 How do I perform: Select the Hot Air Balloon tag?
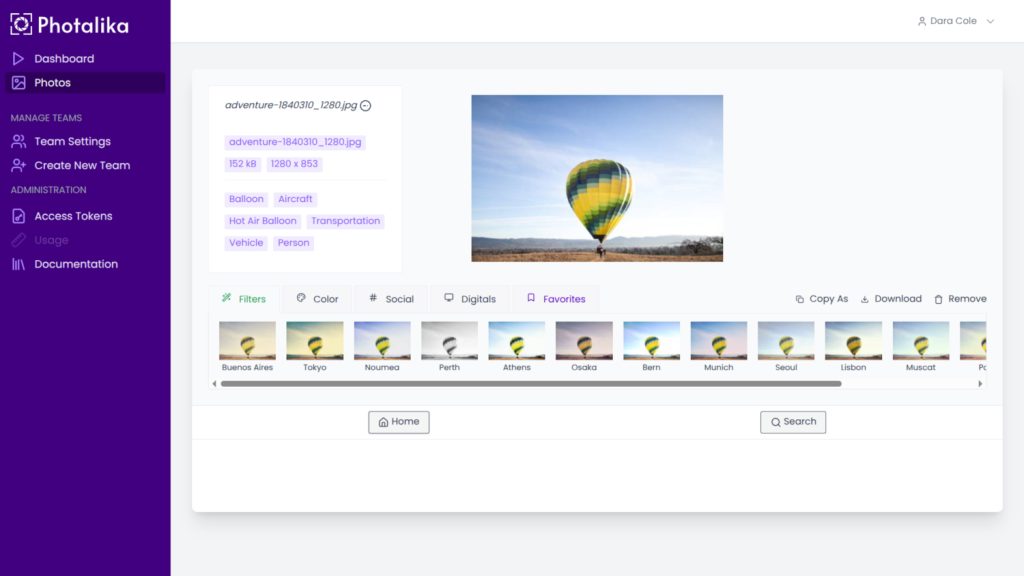click(263, 221)
